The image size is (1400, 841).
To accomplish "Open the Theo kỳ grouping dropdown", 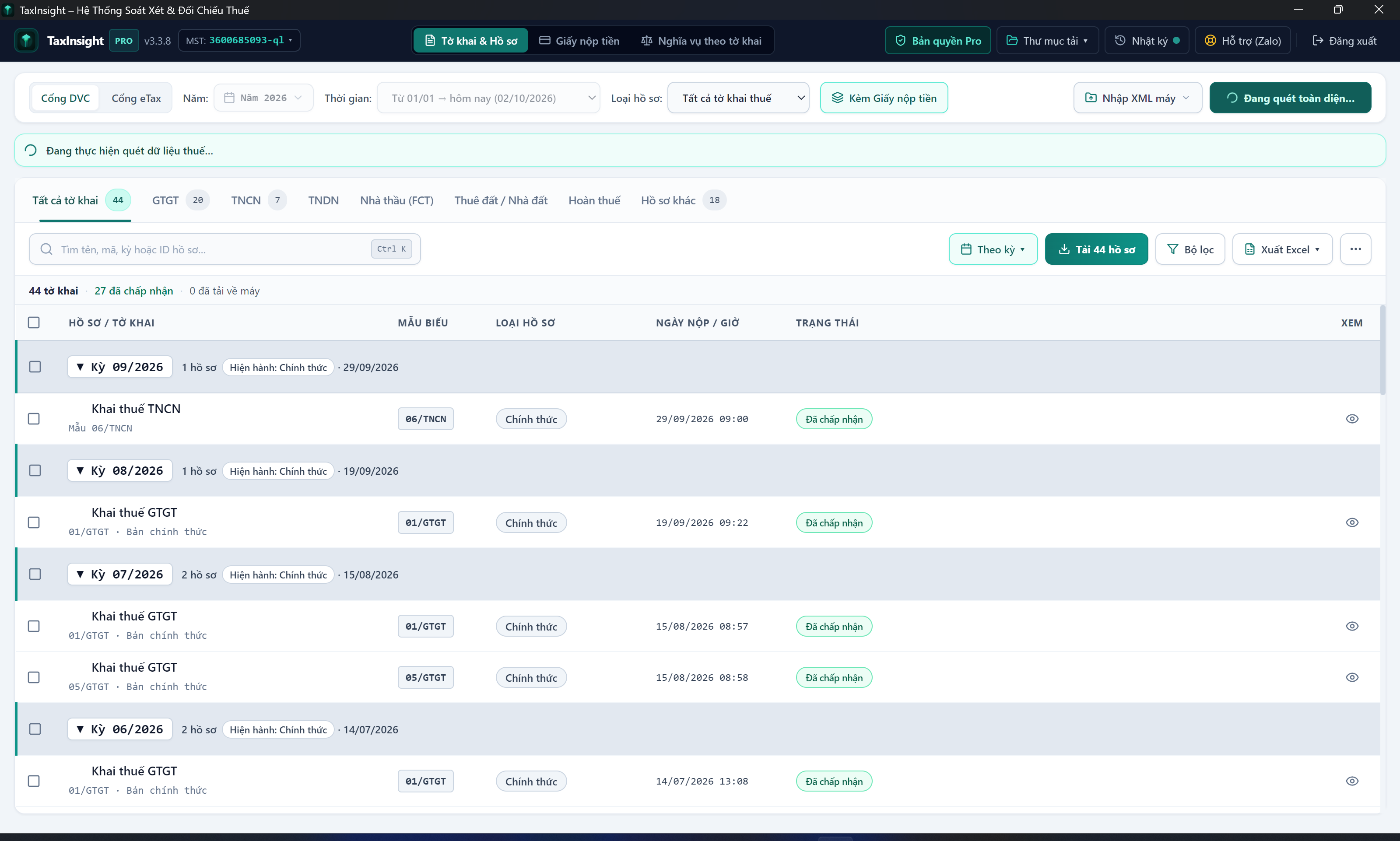I will point(993,249).
